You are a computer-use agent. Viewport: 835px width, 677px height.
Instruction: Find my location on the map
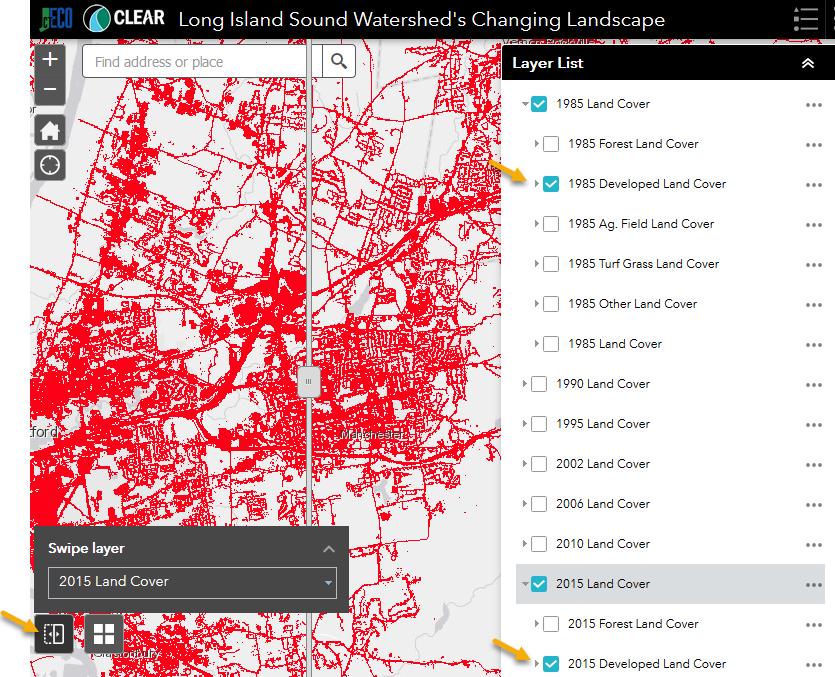pyautogui.click(x=50, y=165)
